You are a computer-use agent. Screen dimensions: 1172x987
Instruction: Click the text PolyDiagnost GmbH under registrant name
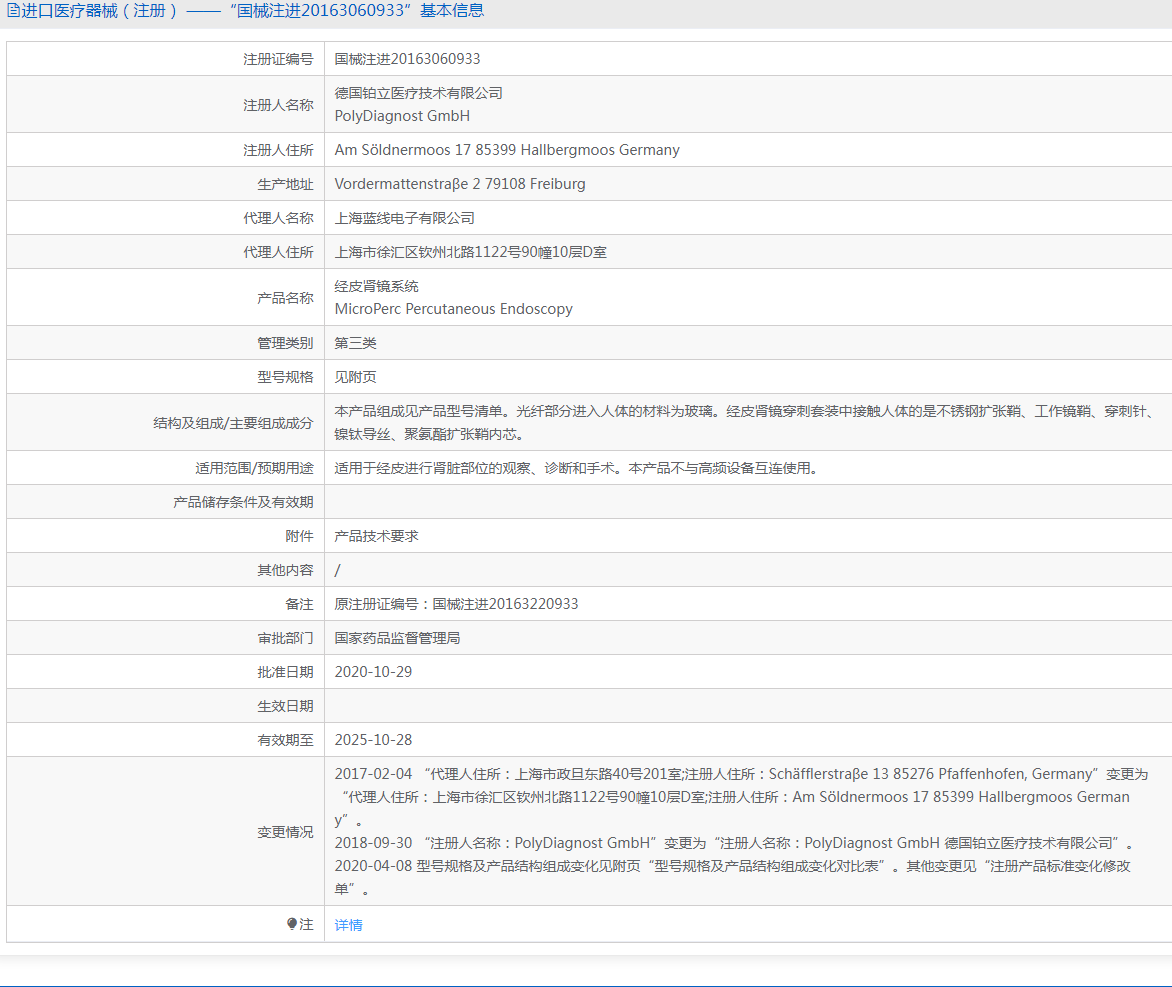click(402, 116)
